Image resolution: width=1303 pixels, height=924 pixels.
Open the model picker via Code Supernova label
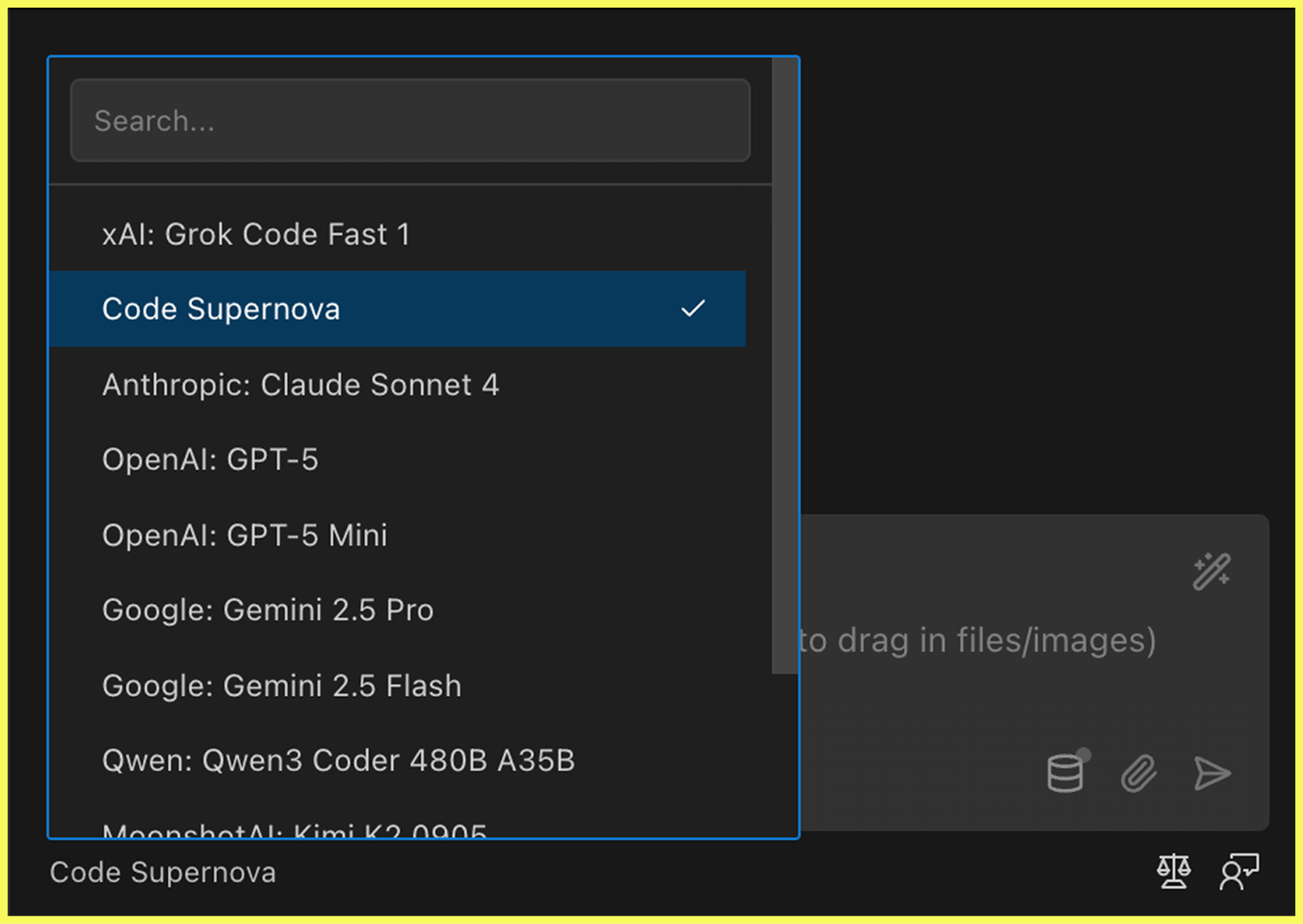163,872
